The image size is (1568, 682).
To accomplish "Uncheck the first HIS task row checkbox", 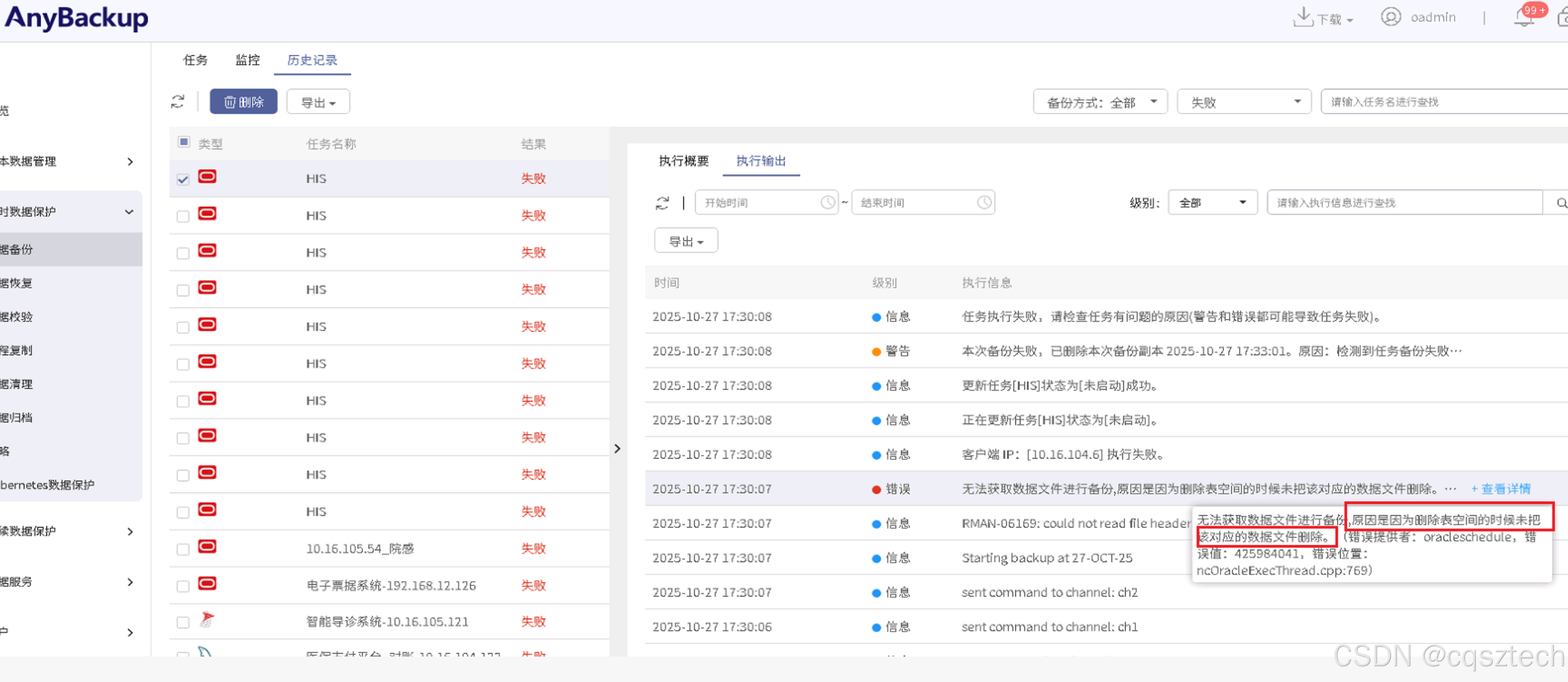I will click(x=183, y=179).
